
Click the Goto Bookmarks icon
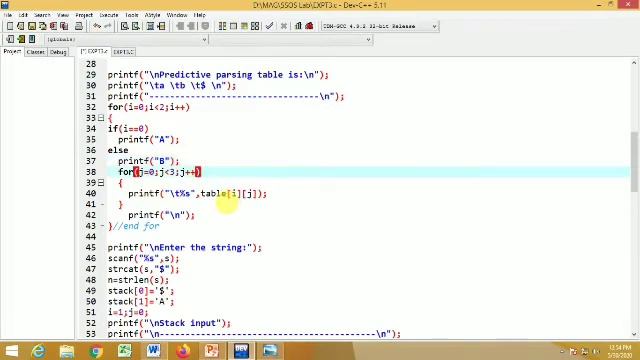[32, 39]
